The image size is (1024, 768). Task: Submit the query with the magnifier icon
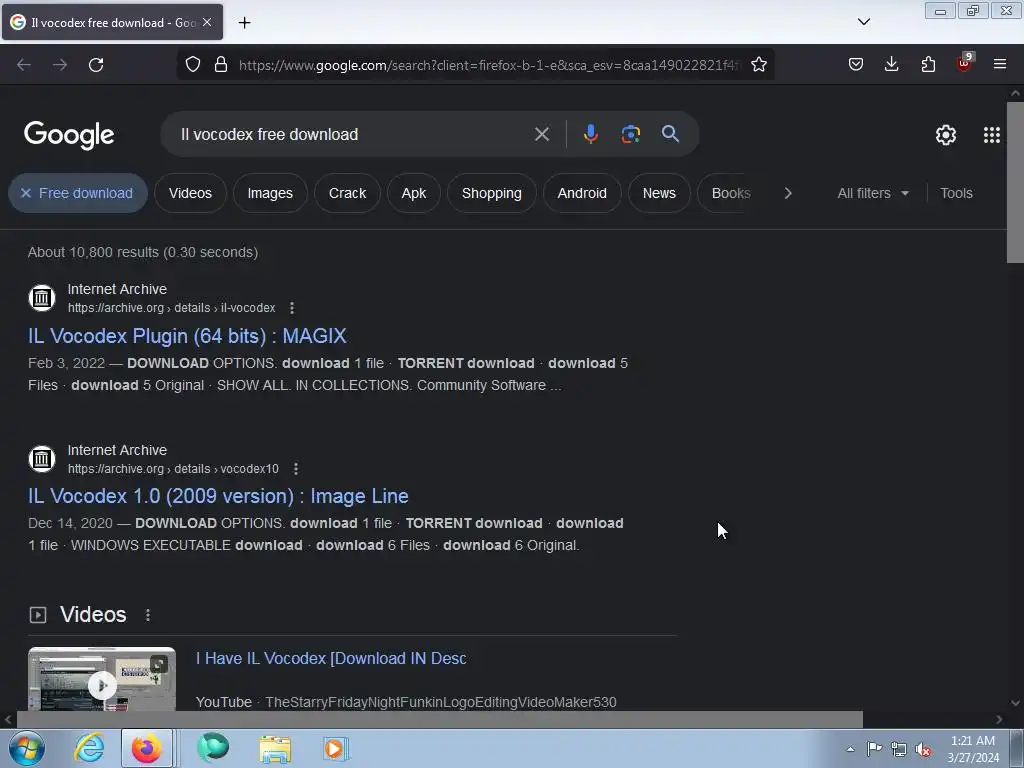point(670,134)
